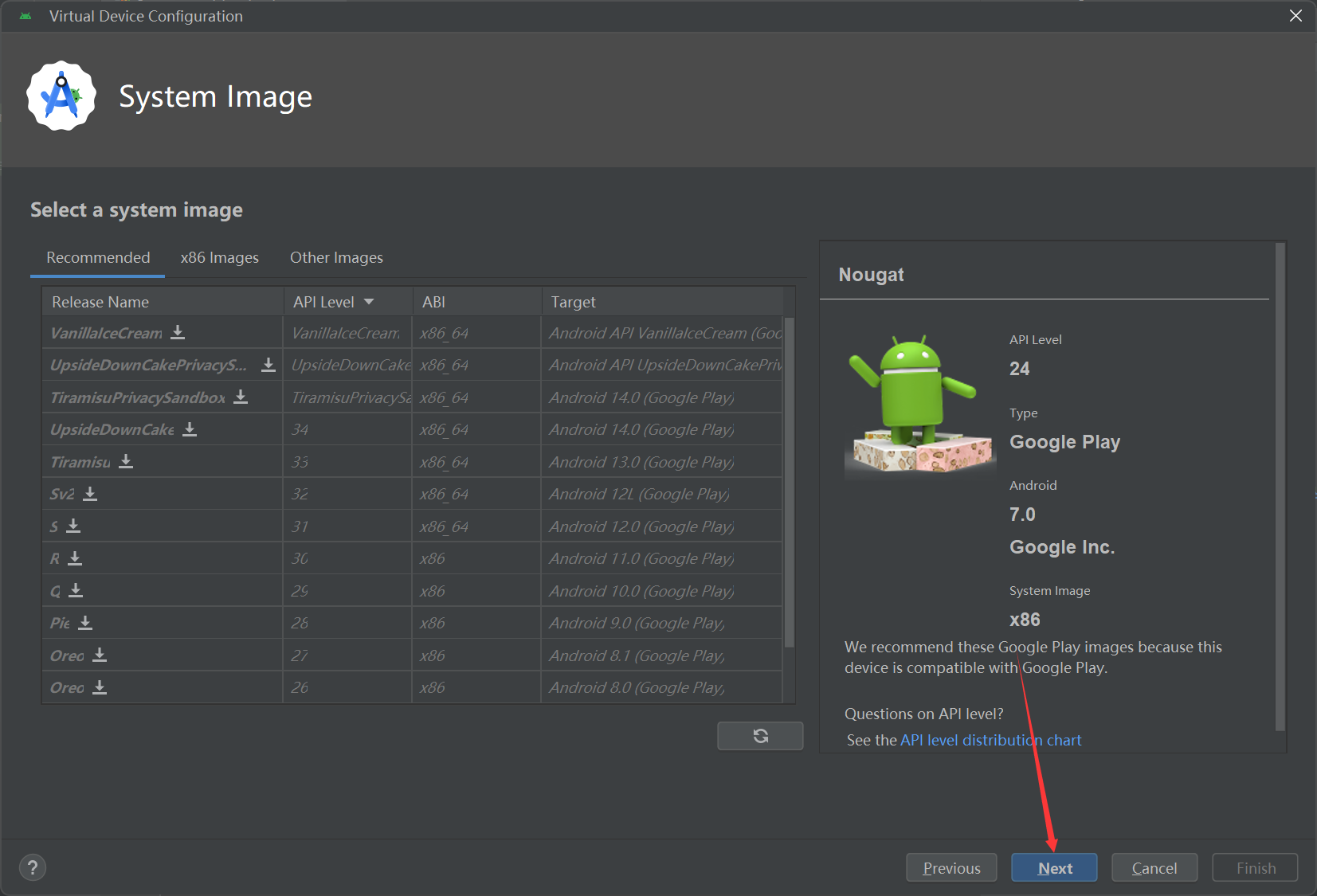Image resolution: width=1317 pixels, height=896 pixels.
Task: Download the Pie system image
Action: tap(85, 623)
